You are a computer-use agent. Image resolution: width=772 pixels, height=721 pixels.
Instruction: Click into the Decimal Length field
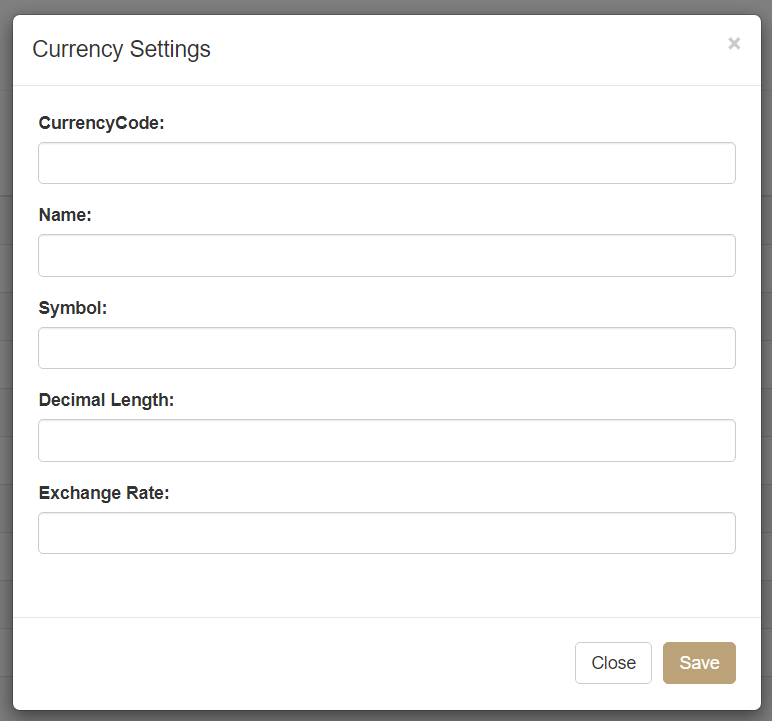[386, 441]
